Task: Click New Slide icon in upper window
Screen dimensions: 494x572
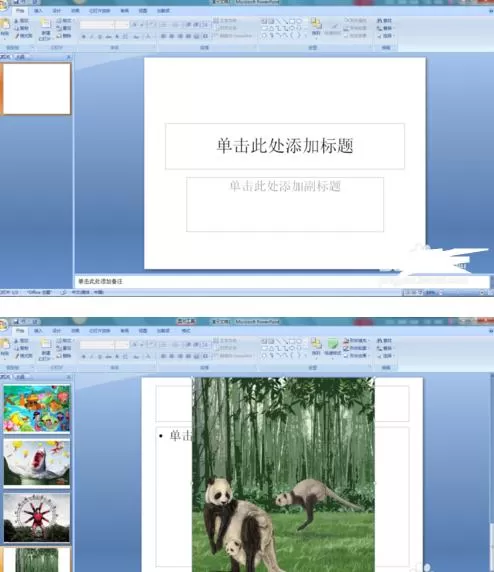Action: click(x=45, y=24)
